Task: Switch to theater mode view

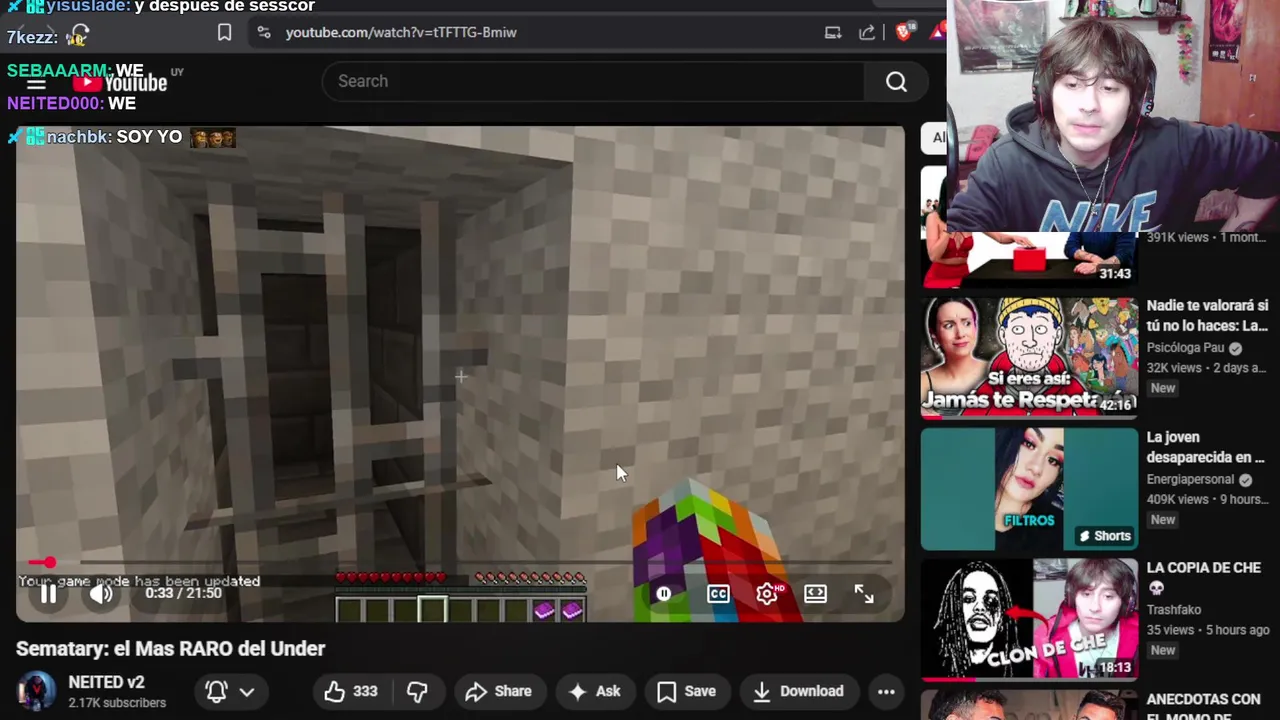Action: [x=815, y=594]
